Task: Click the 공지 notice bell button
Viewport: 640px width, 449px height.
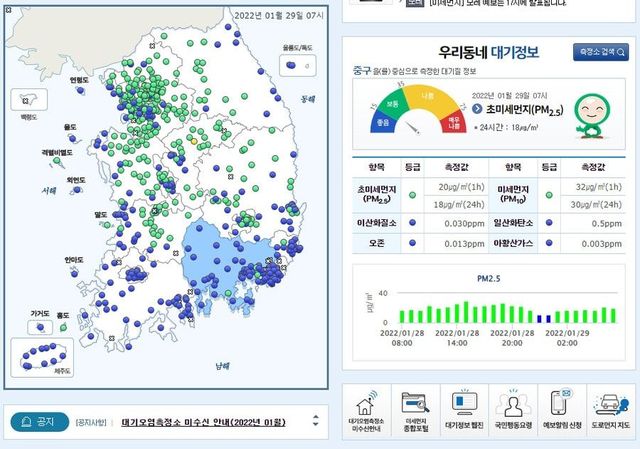Action: point(40,422)
